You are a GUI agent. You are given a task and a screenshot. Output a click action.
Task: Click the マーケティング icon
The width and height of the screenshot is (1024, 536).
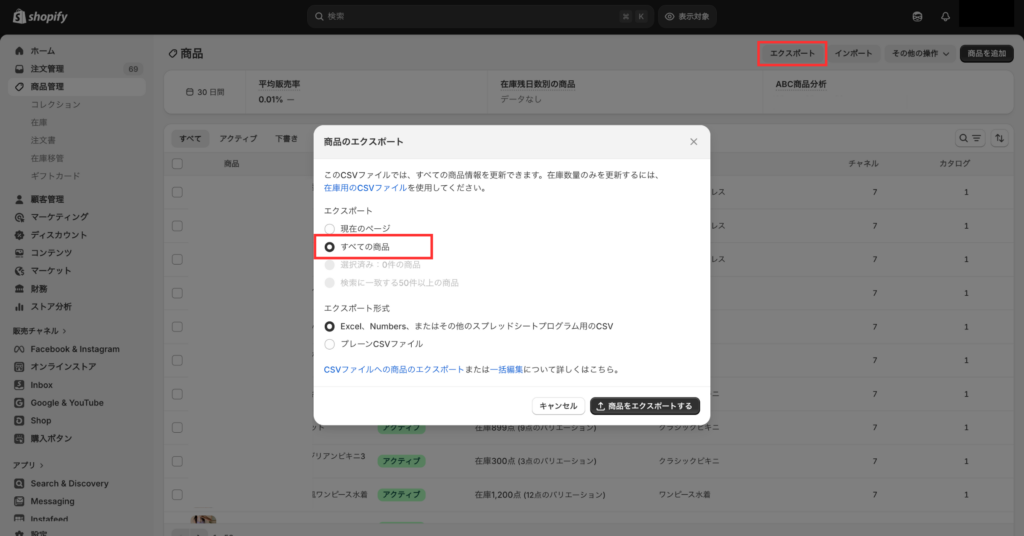point(19,217)
